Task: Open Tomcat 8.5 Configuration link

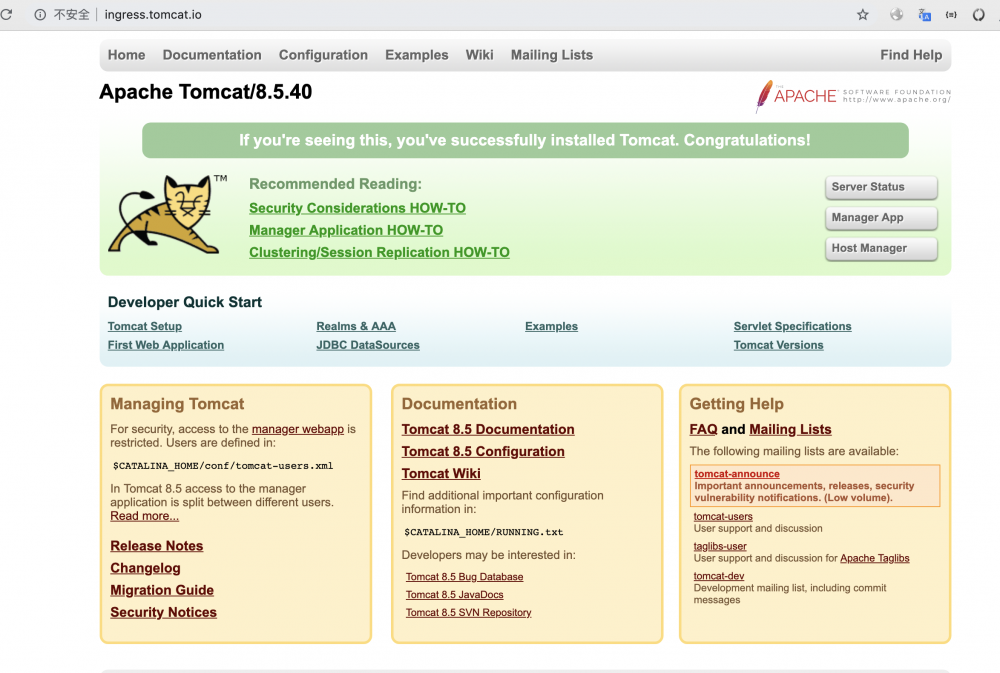Action: pos(483,452)
